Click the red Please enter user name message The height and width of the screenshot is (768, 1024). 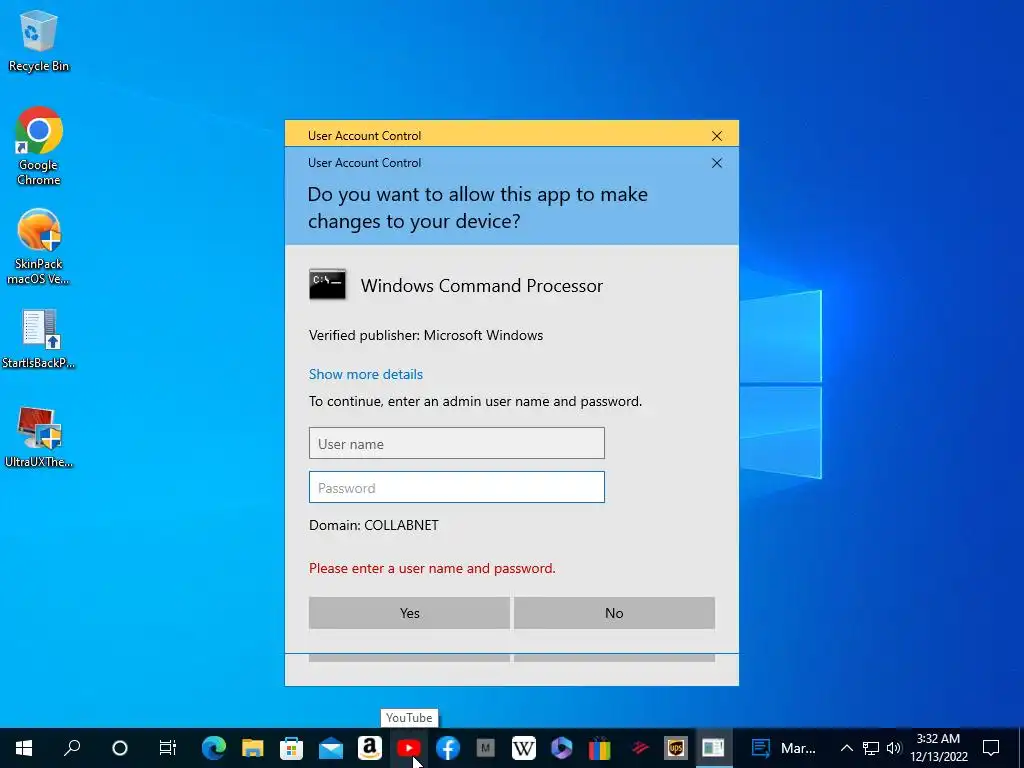[x=432, y=568]
